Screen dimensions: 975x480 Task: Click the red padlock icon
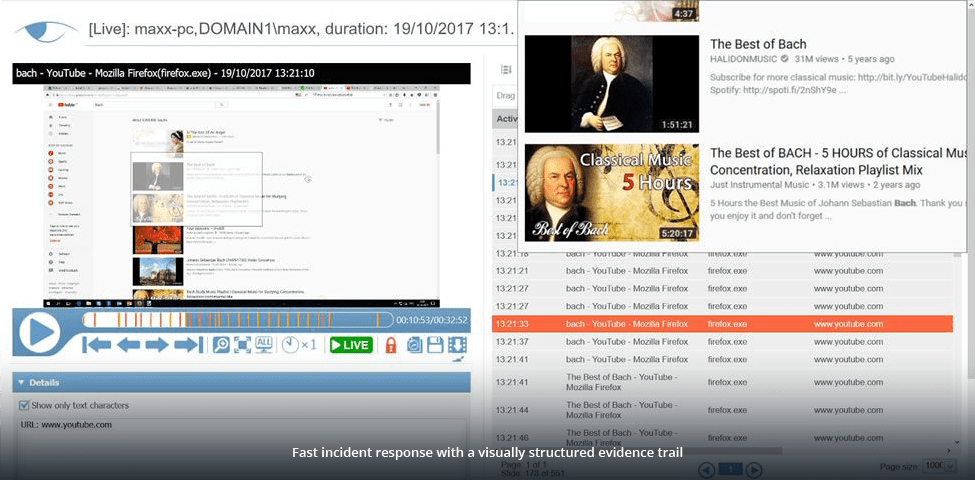click(x=391, y=345)
